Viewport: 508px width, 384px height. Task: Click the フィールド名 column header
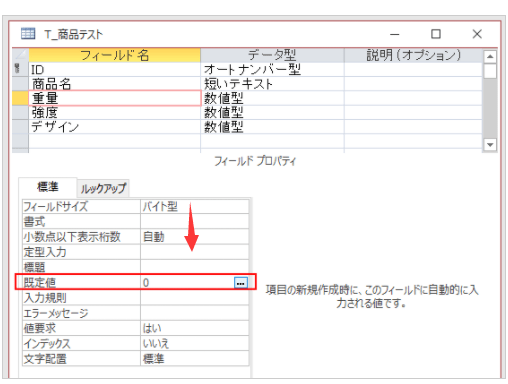coord(115,55)
